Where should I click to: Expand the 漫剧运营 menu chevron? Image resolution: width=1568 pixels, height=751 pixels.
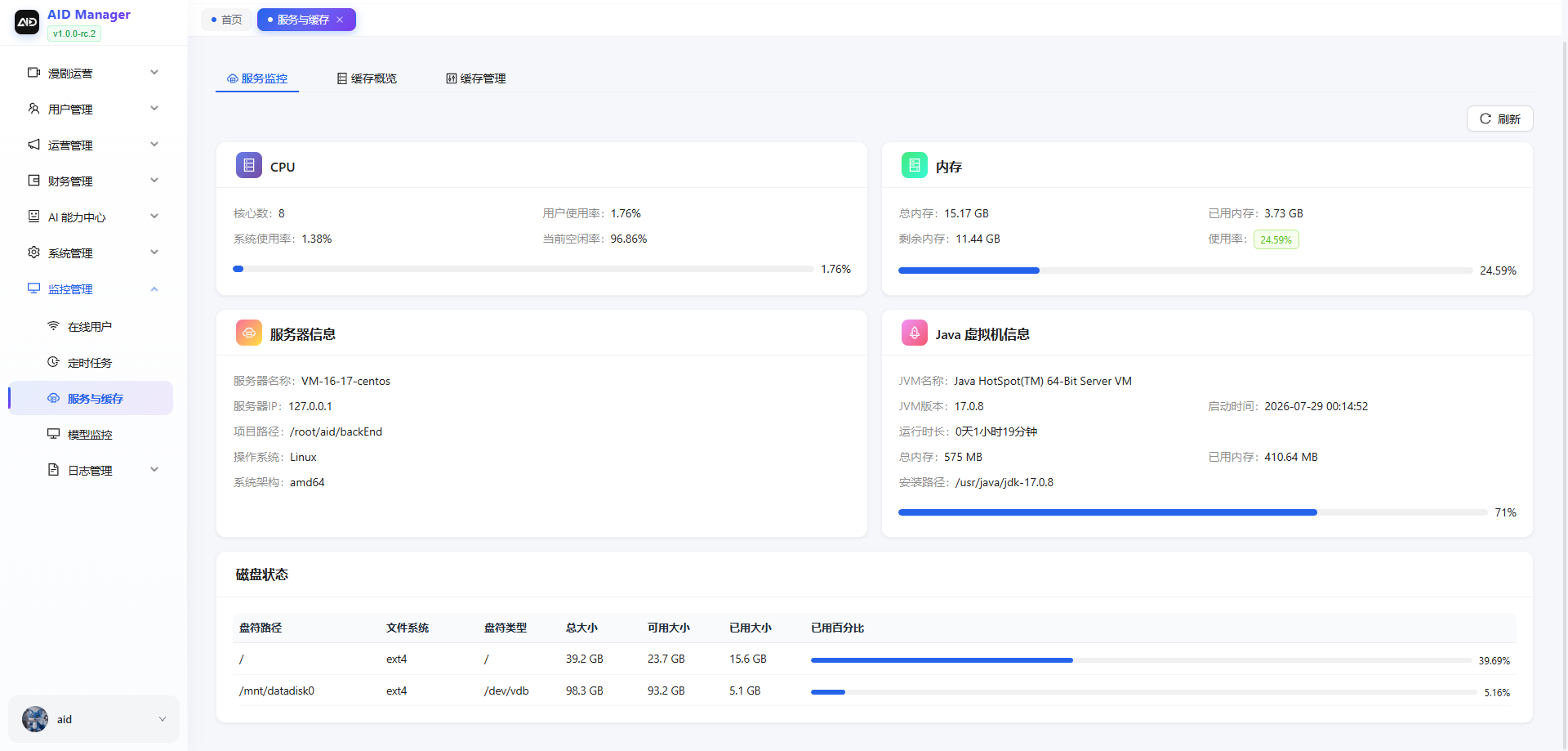(x=154, y=73)
